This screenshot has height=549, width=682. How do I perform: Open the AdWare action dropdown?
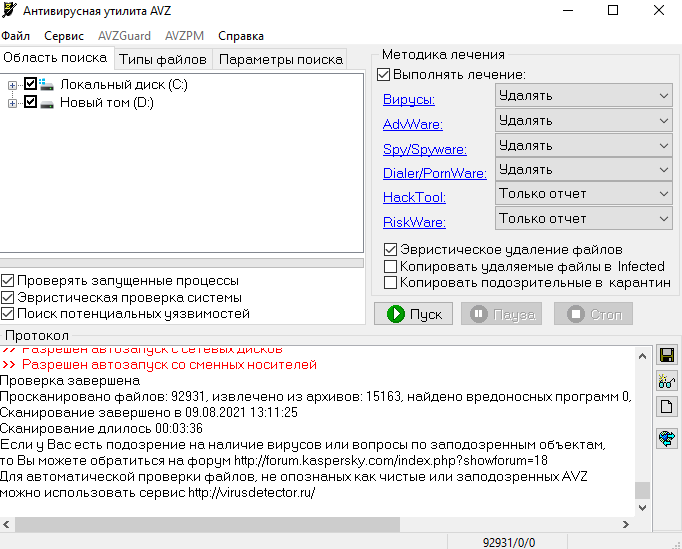coord(584,121)
